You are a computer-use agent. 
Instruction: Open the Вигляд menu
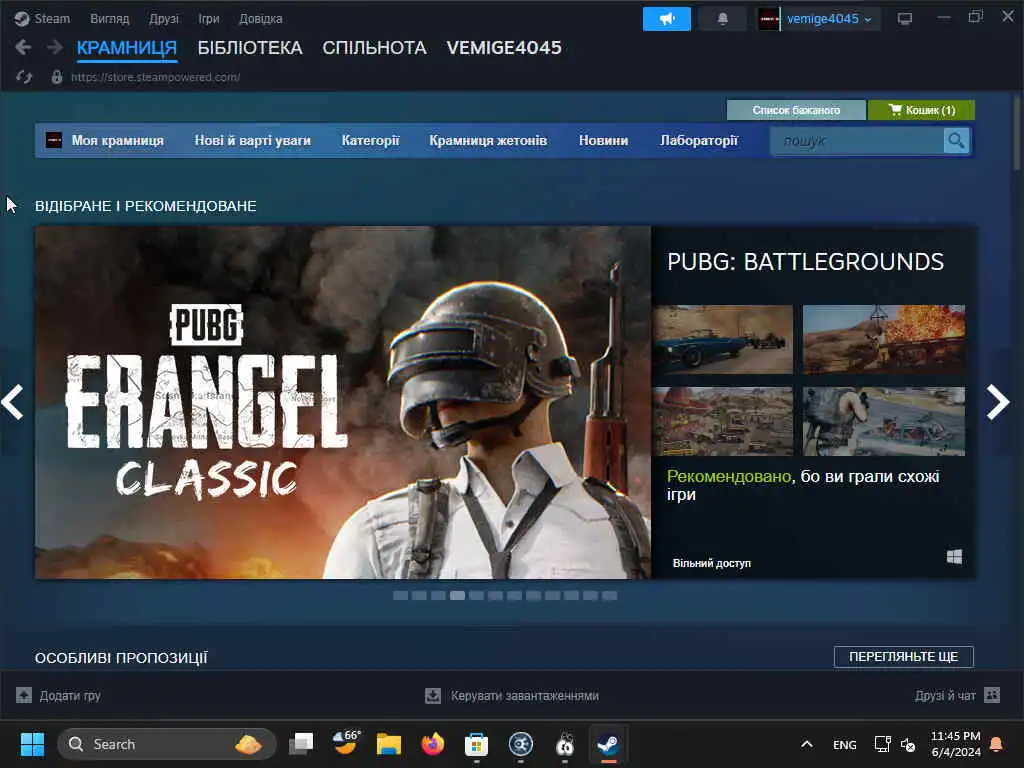(x=110, y=19)
